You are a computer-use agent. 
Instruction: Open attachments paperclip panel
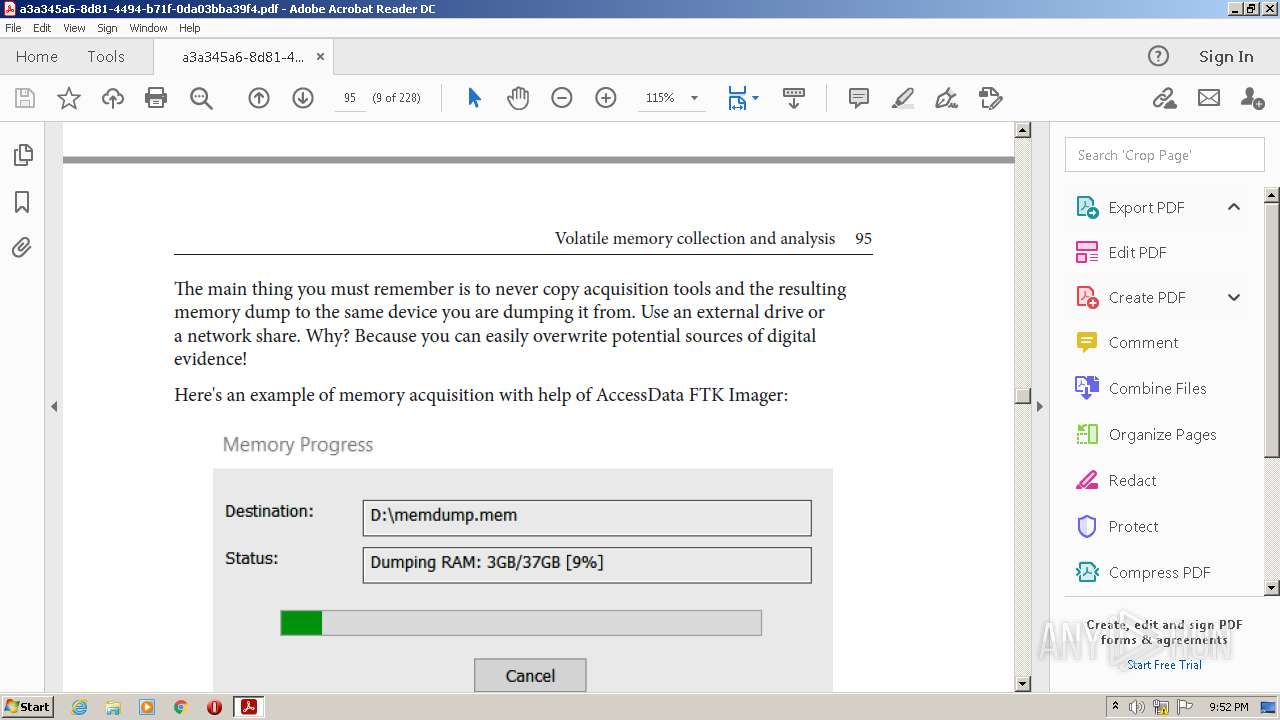(x=22, y=247)
